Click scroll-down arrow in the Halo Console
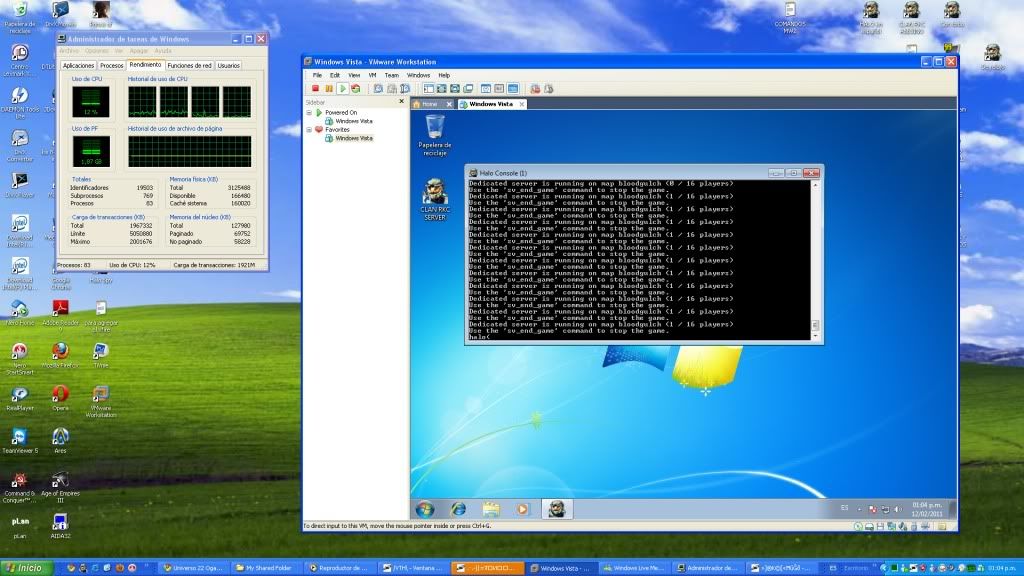This screenshot has height=576, width=1024. 815,336
